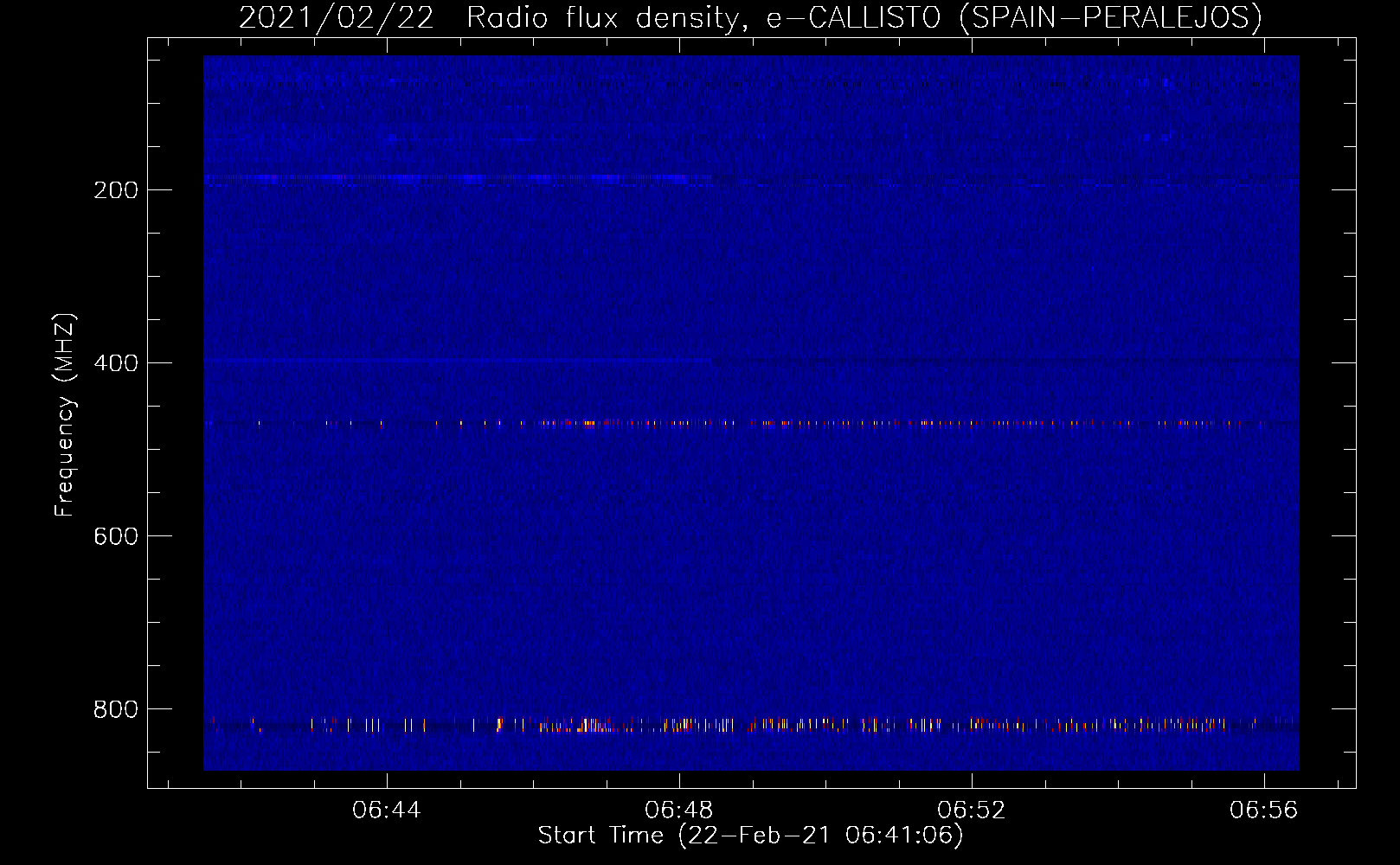1400x865 pixels.
Task: Click the '06:44' time tick label
Action: pos(387,810)
